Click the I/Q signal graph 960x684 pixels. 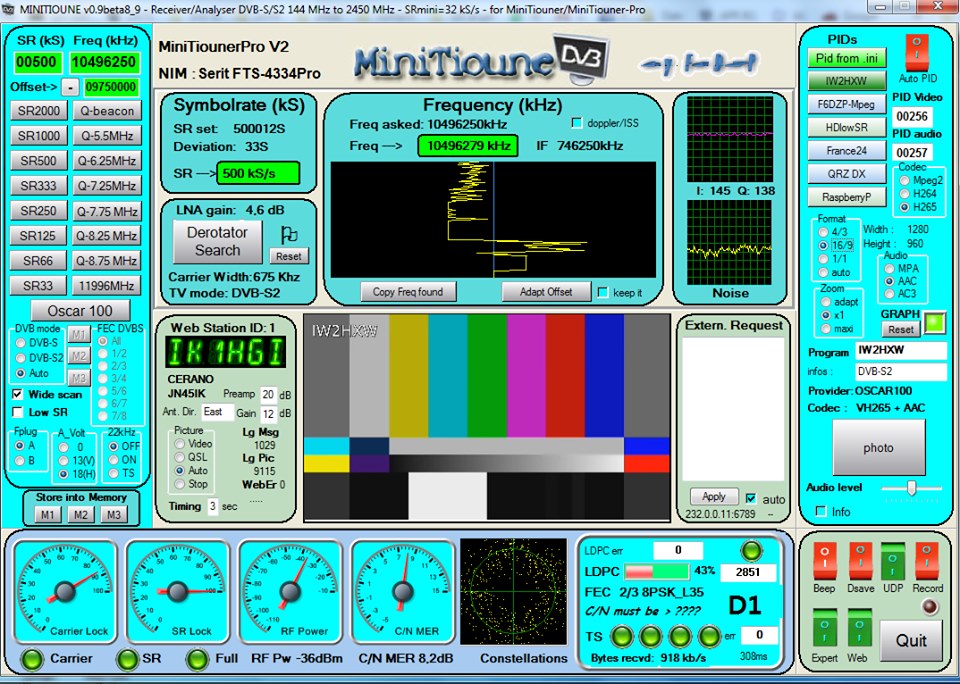point(730,139)
